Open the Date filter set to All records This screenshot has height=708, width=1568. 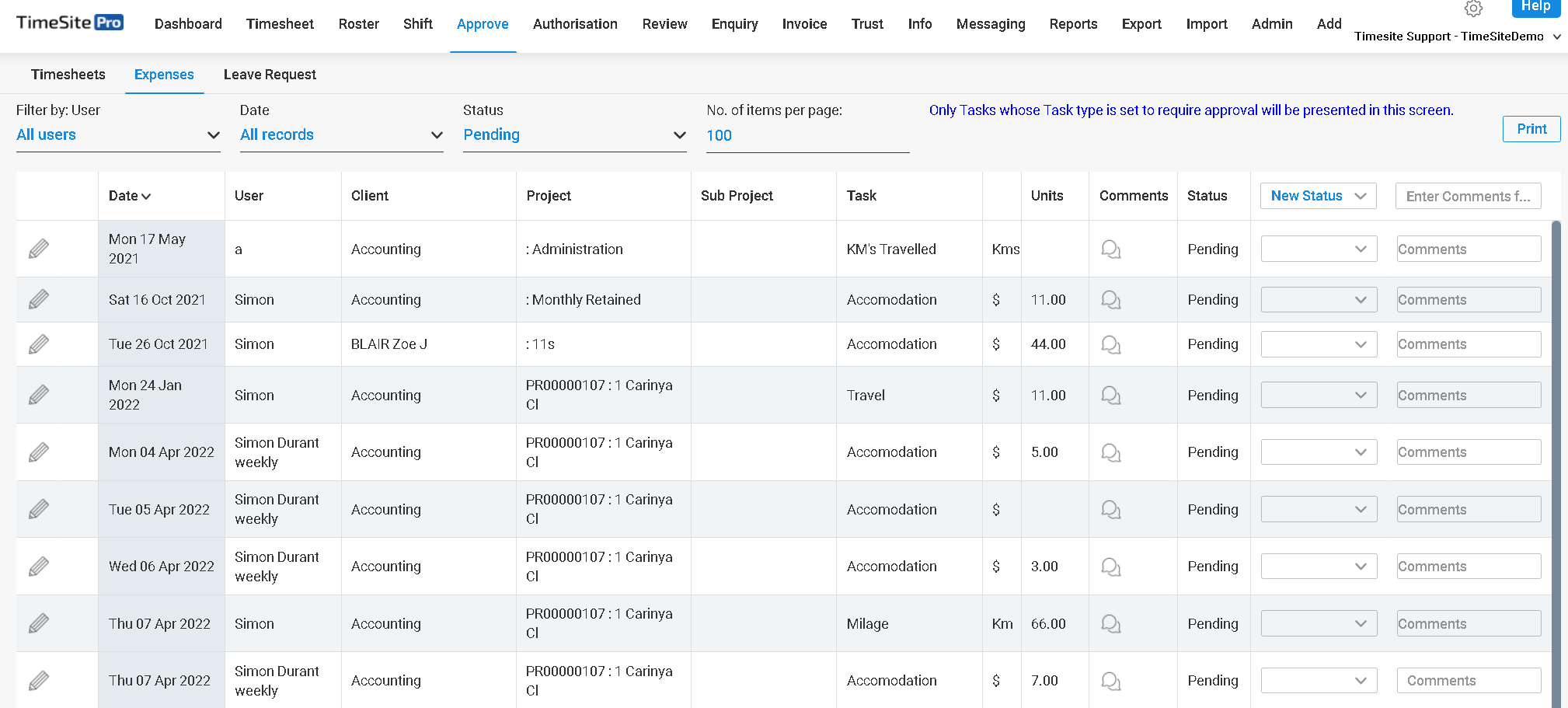(x=340, y=134)
